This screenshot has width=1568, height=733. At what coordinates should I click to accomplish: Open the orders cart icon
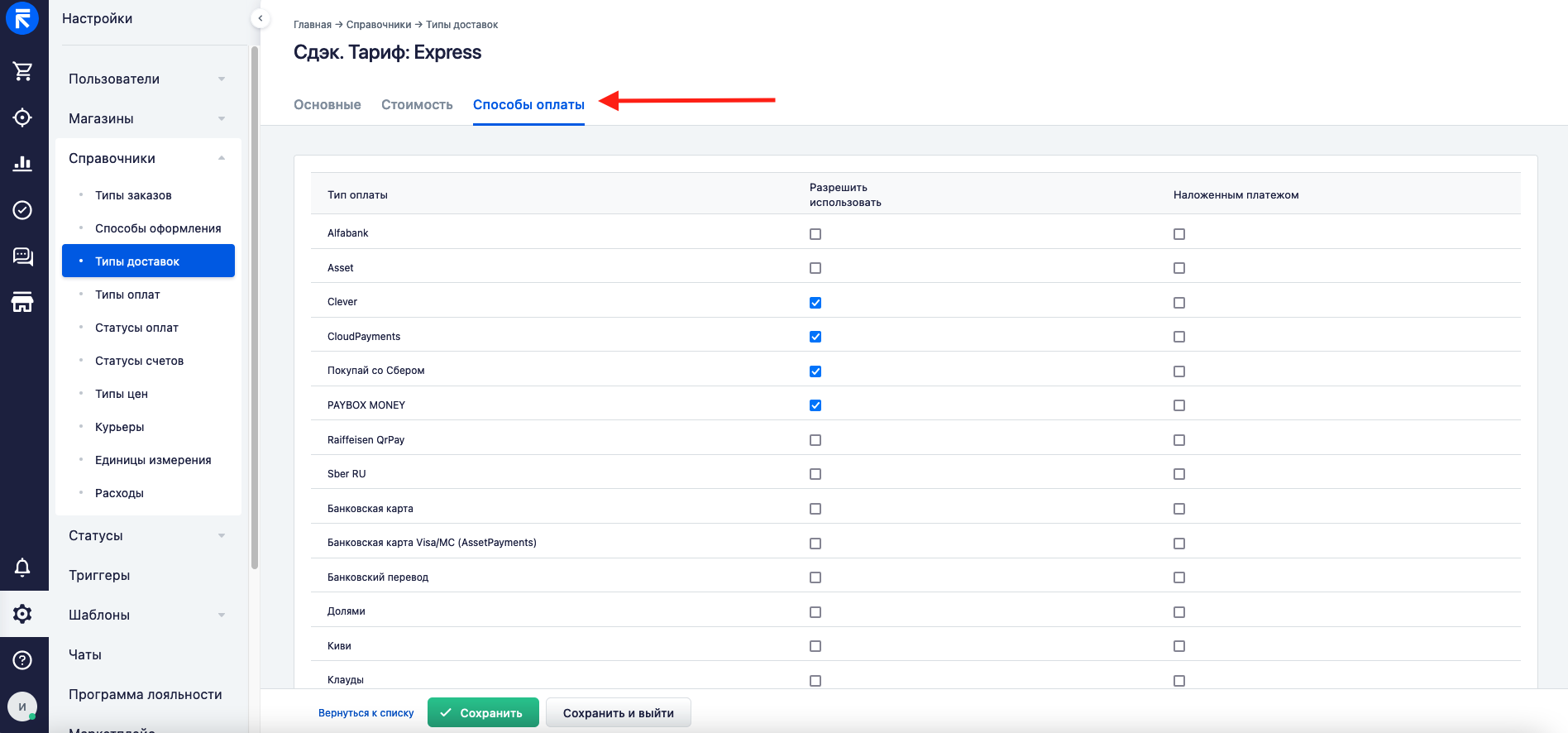click(x=22, y=71)
